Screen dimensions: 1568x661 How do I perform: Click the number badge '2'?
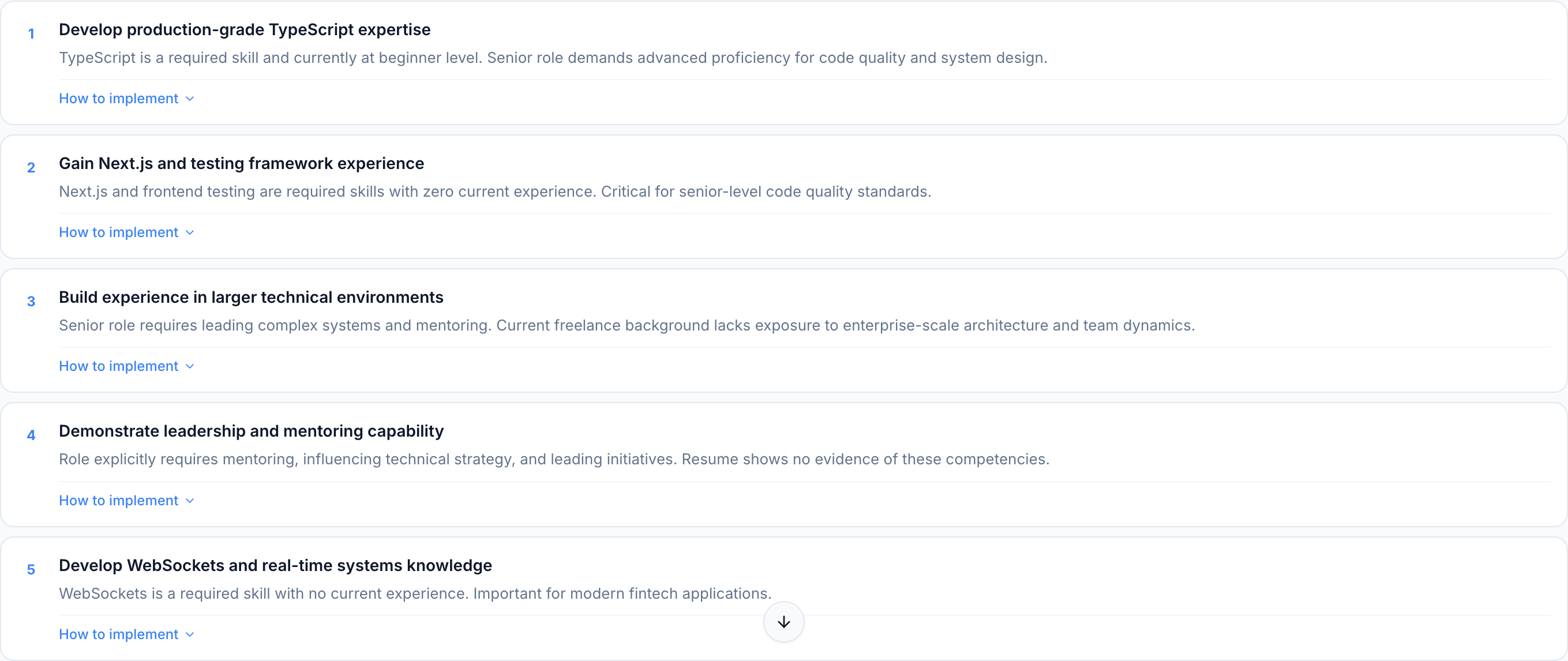tap(31, 167)
